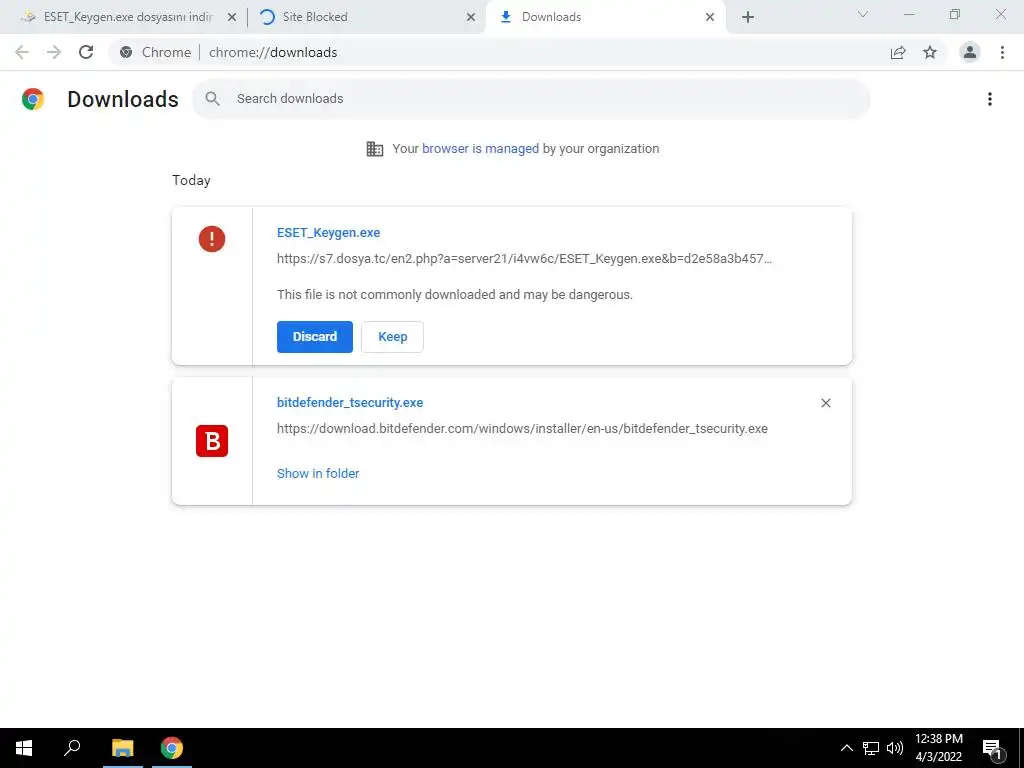Open the volume control tray icon
Viewport: 1024px width, 768px height.
(x=895, y=748)
